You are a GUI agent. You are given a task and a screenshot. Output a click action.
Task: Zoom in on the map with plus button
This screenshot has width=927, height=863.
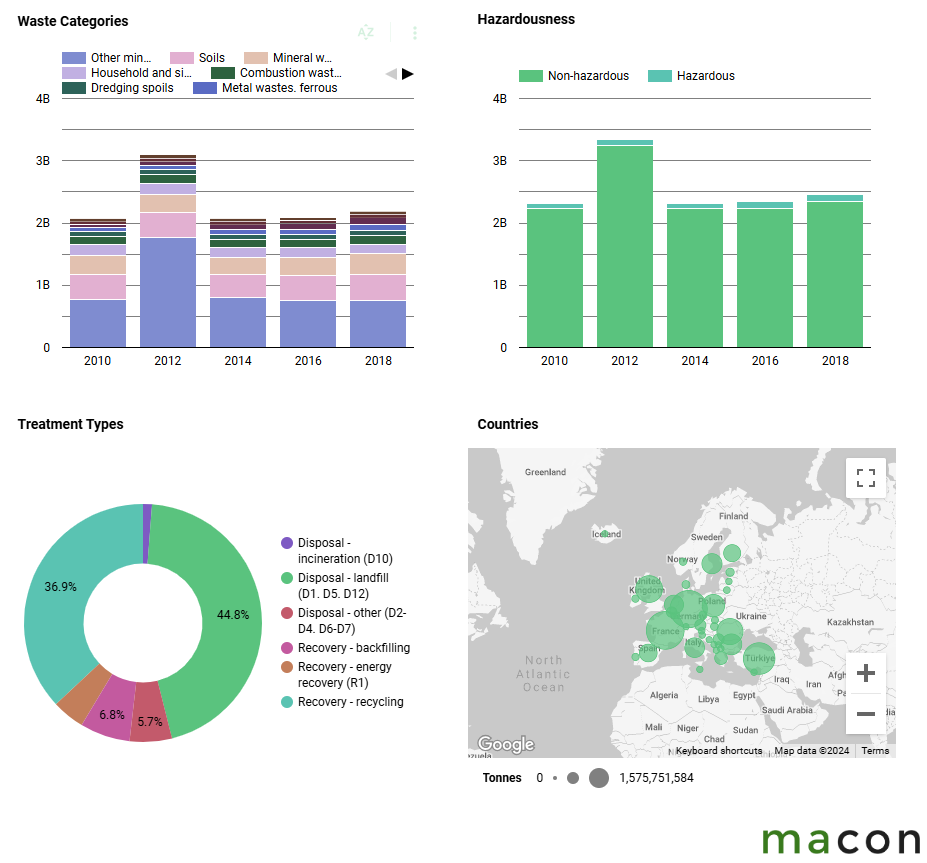865,673
